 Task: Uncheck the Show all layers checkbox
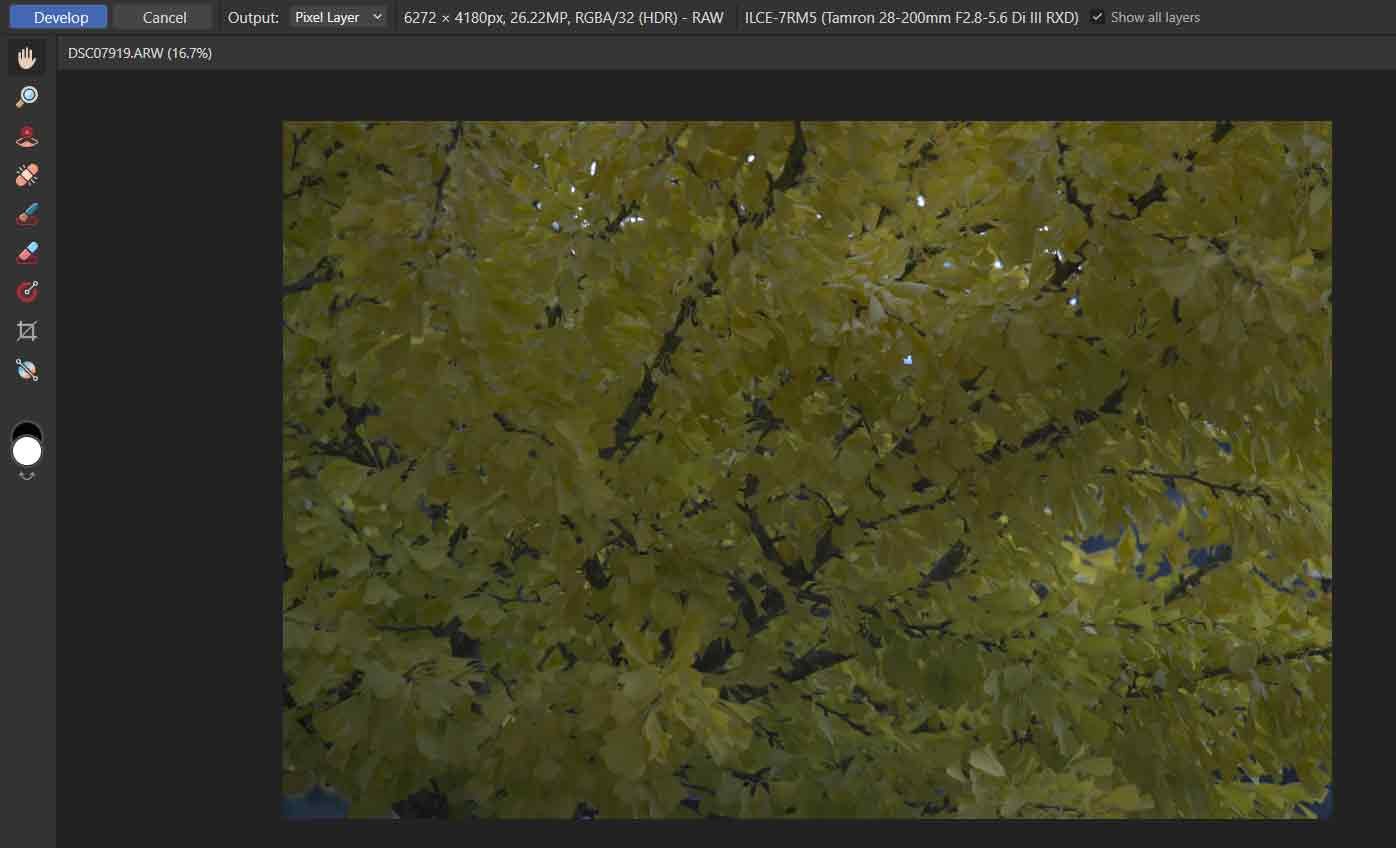point(1097,17)
